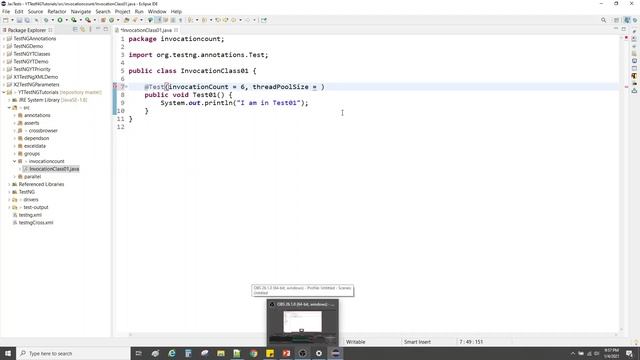640x360 pixels.
Task: Collapse the src folder
Action: pyautogui.click(x=9, y=108)
